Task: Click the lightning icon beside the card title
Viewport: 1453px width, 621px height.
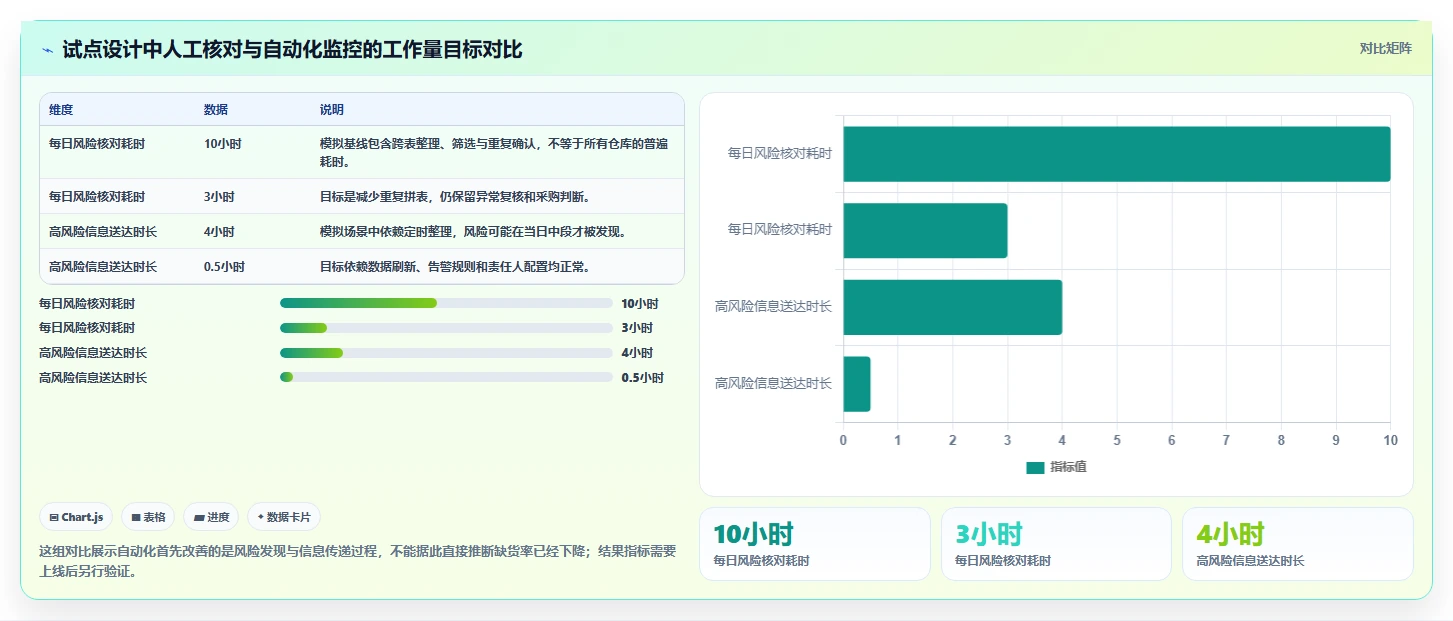Action: coord(47,50)
